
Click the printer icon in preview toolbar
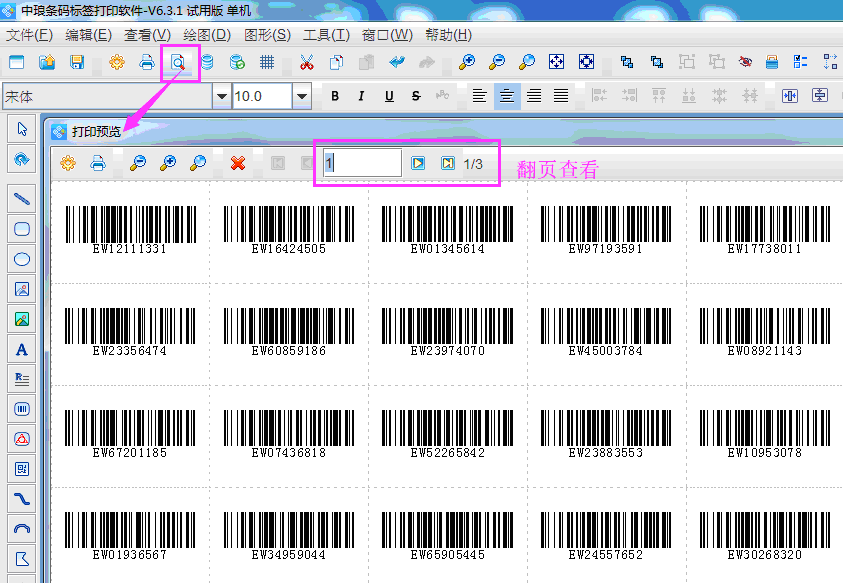click(x=98, y=163)
